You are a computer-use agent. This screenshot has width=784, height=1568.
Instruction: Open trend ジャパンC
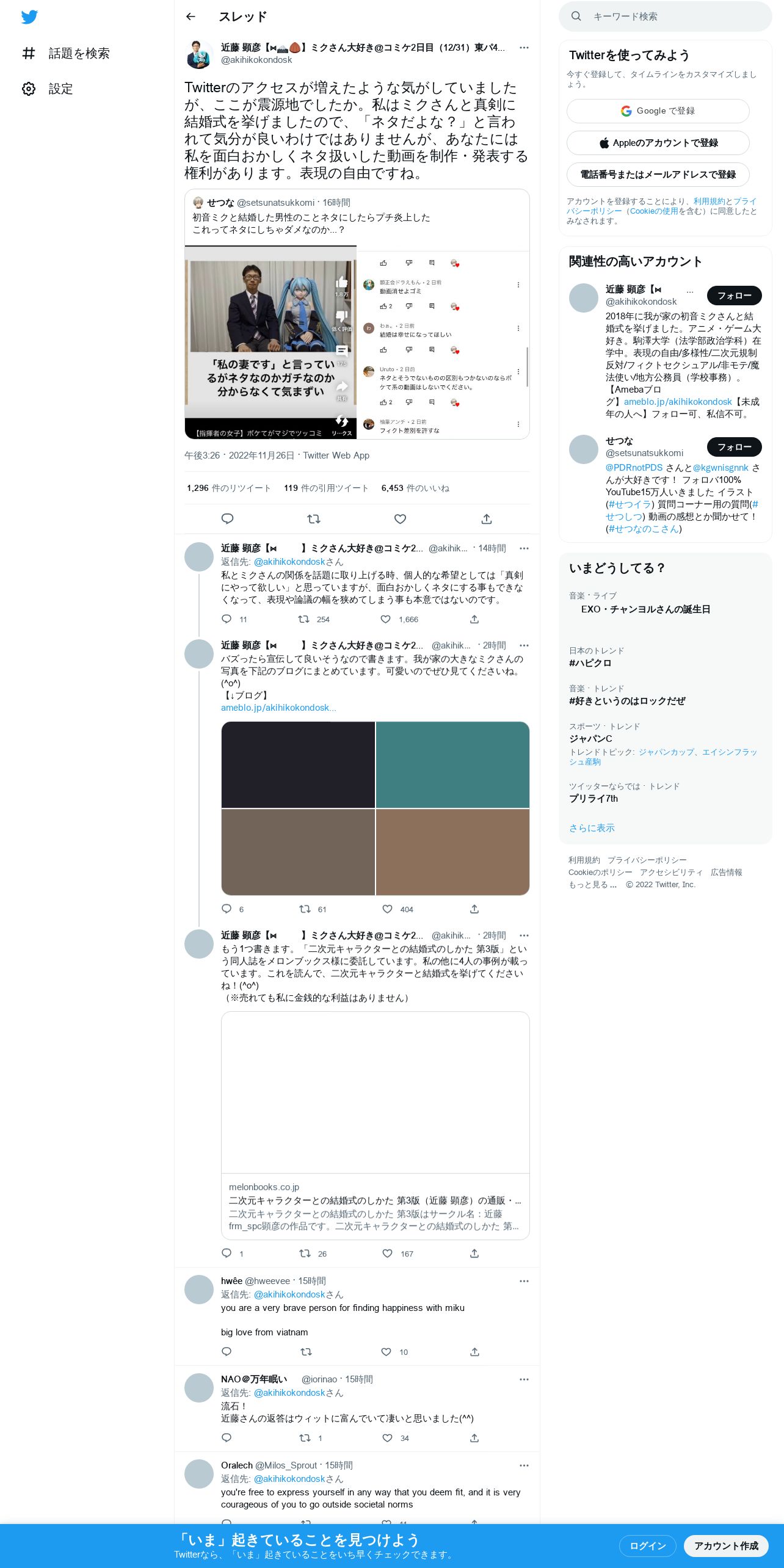point(590,739)
